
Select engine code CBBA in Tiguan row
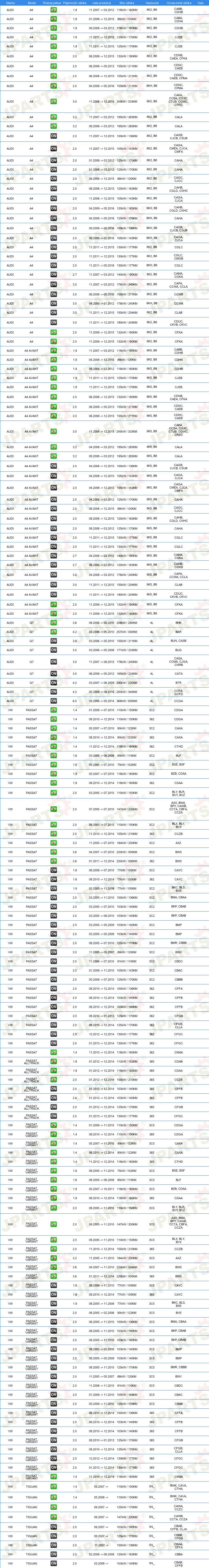[x=179, y=1554]
